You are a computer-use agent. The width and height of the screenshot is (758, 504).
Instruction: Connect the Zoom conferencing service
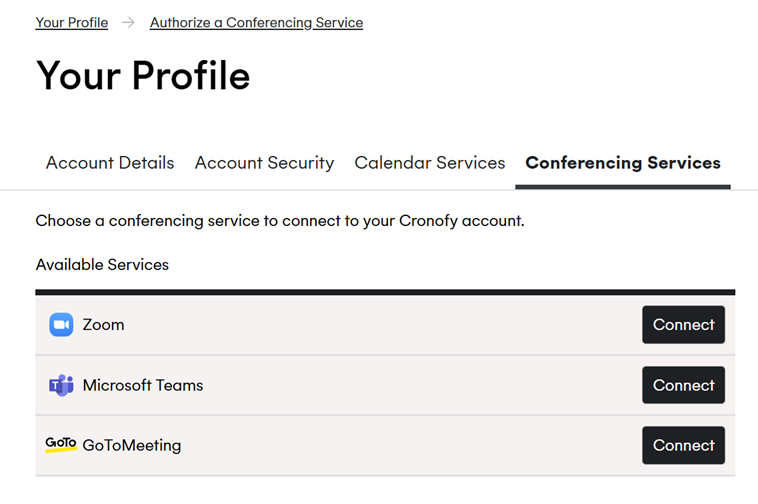click(683, 325)
